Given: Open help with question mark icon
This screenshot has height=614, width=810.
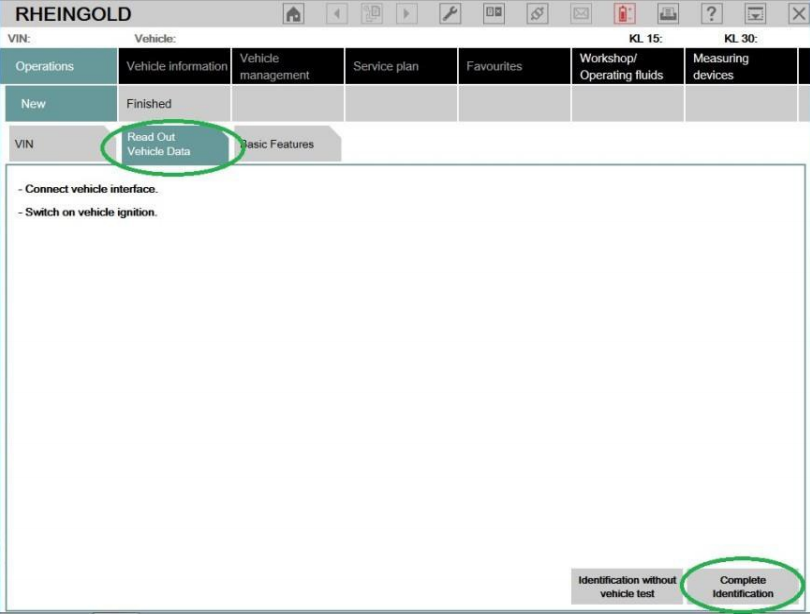Looking at the screenshot, I should pos(711,13).
